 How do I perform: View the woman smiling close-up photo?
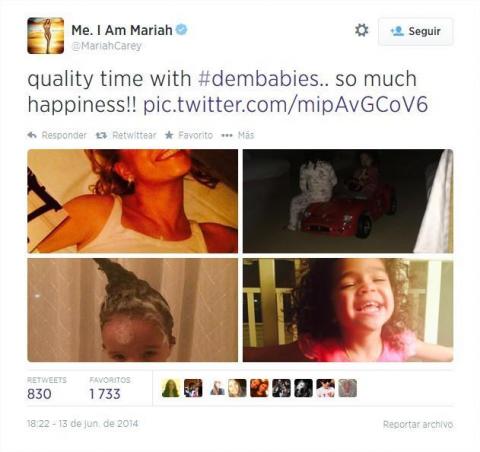click(133, 201)
